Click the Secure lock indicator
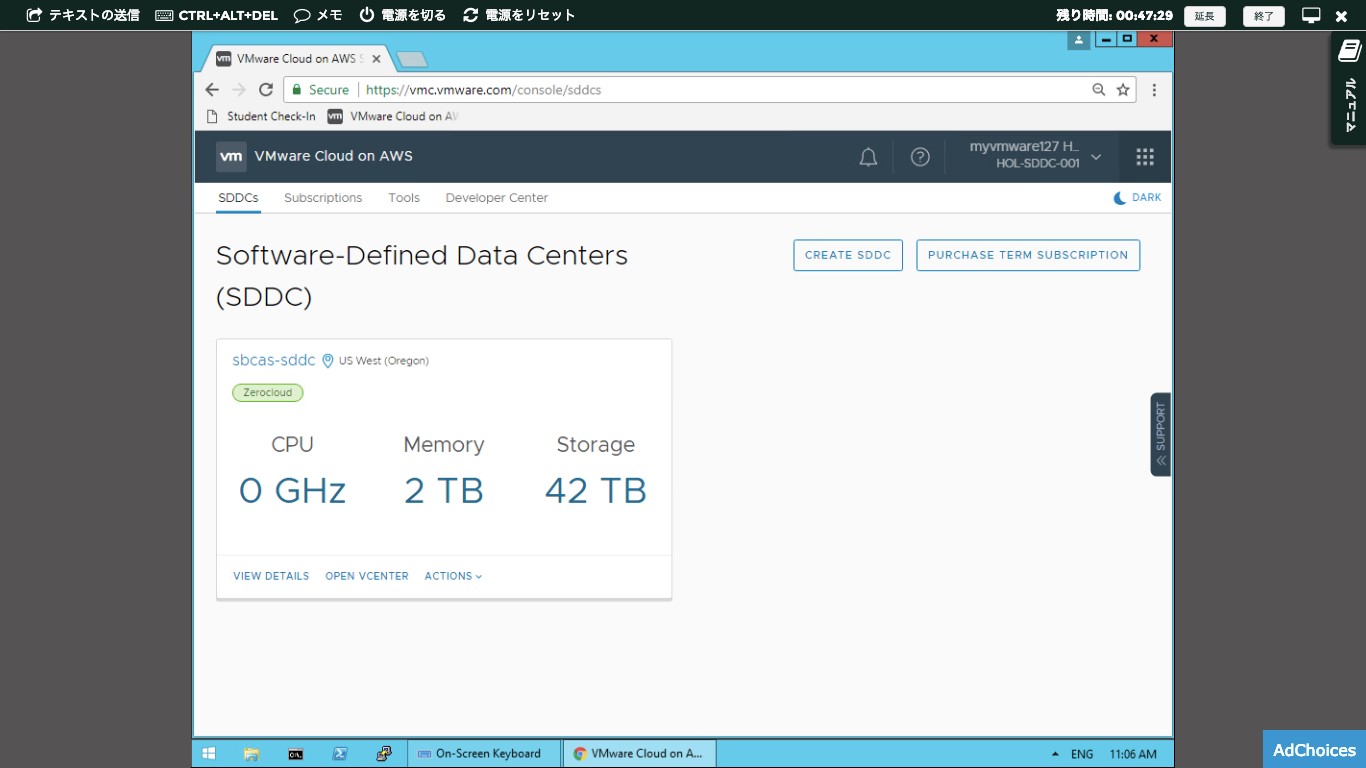 320,90
